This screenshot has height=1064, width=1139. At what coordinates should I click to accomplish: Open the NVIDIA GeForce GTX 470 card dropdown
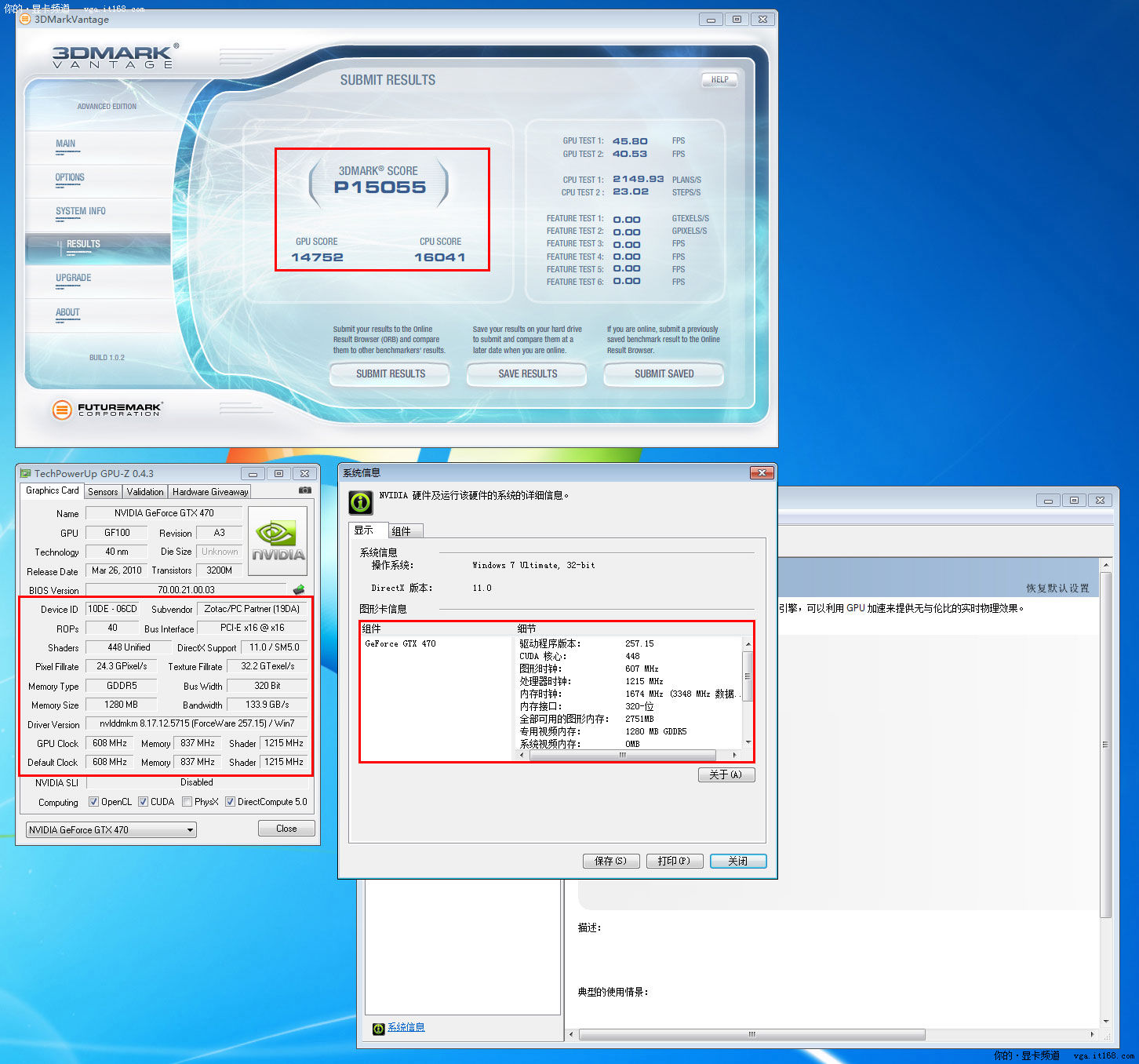111,829
